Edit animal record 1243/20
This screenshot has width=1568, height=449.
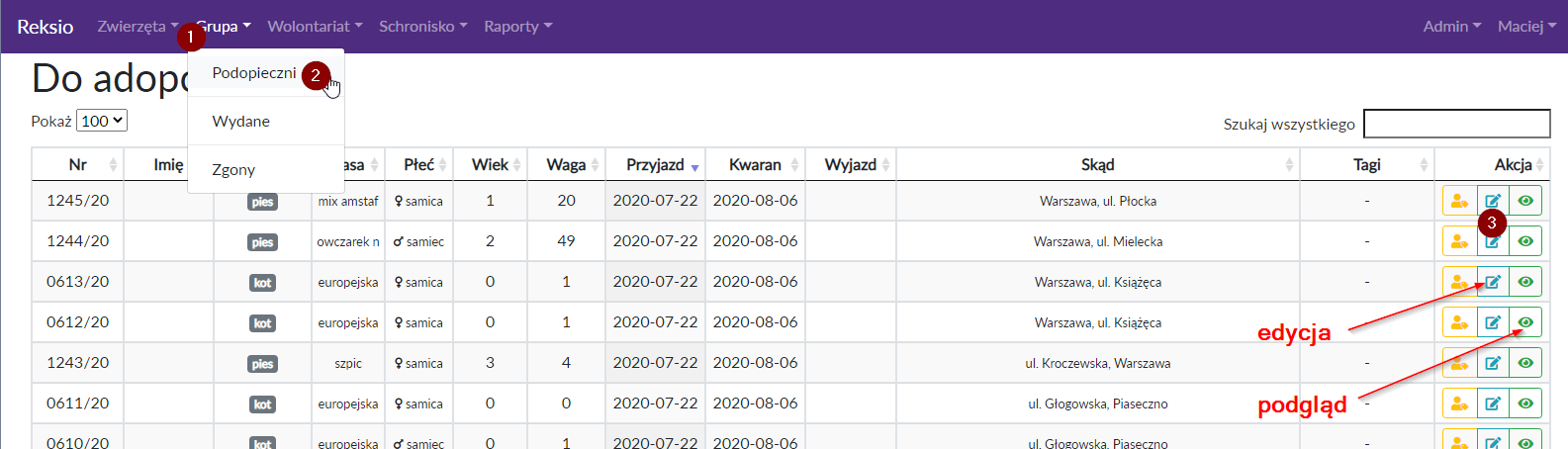pos(1493,363)
